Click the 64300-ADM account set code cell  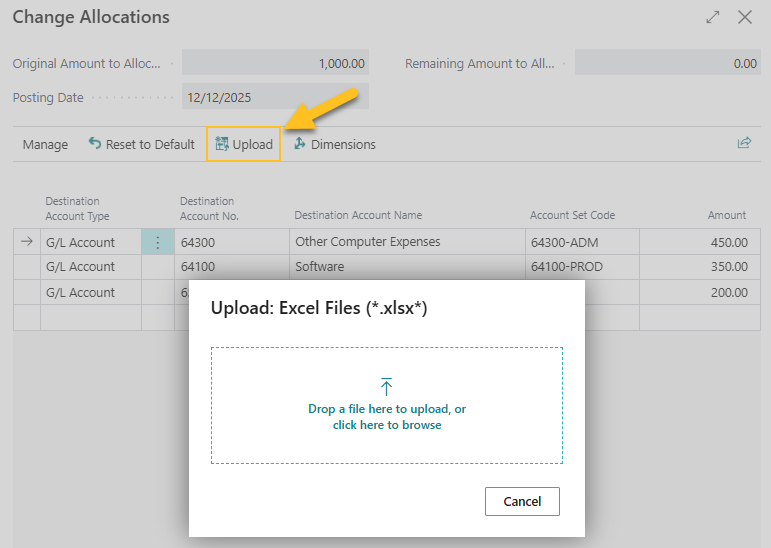click(580, 242)
